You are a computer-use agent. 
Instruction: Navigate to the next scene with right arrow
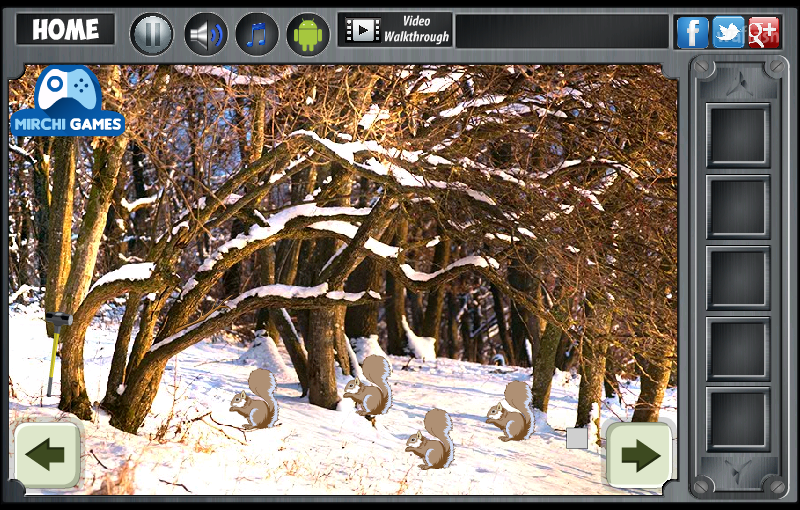click(x=639, y=453)
